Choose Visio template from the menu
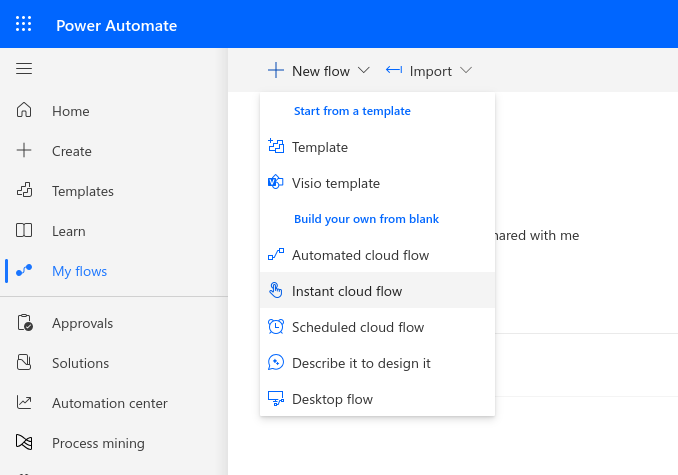Viewport: 678px width, 475px height. tap(377, 183)
